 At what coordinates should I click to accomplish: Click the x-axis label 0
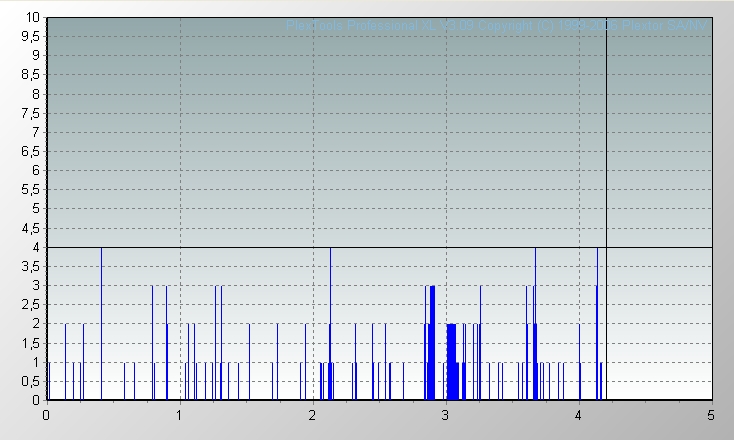pos(46,414)
